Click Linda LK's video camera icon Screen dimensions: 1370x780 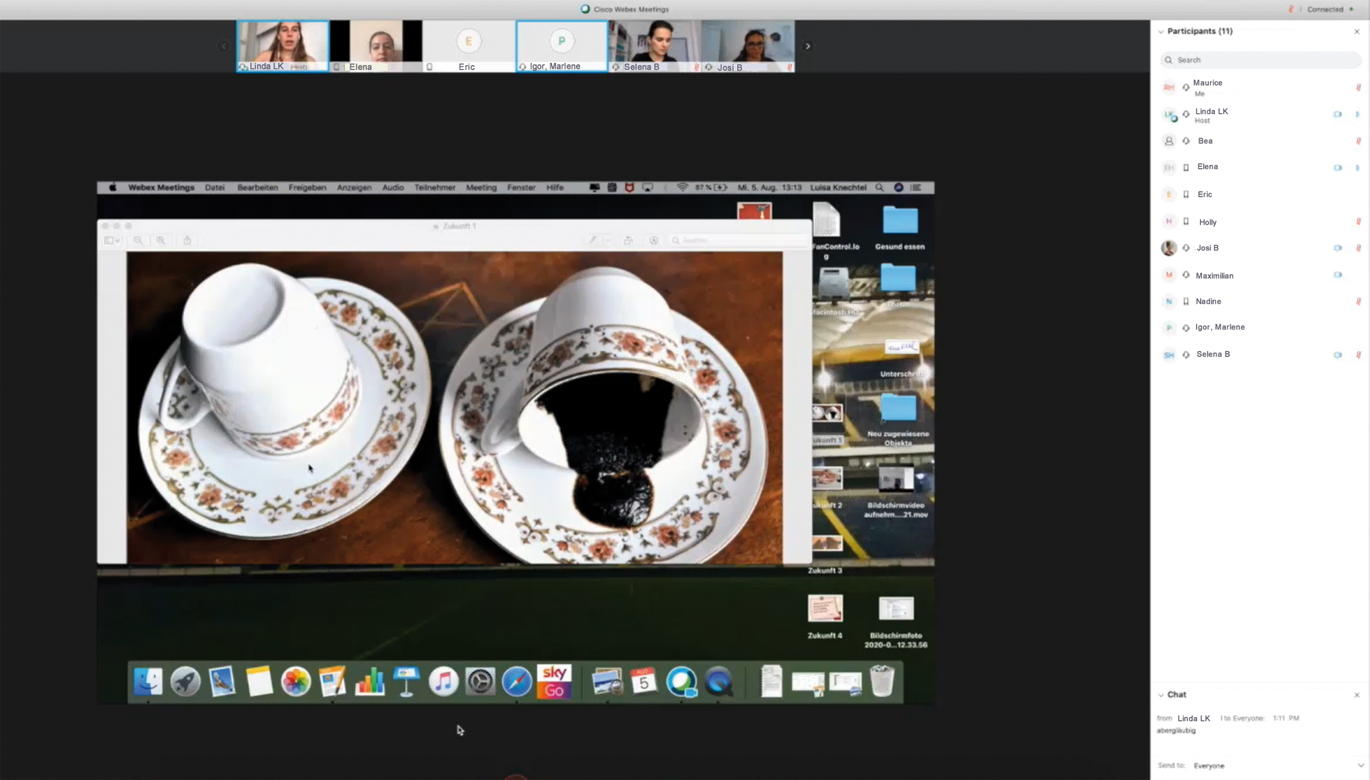point(1337,115)
